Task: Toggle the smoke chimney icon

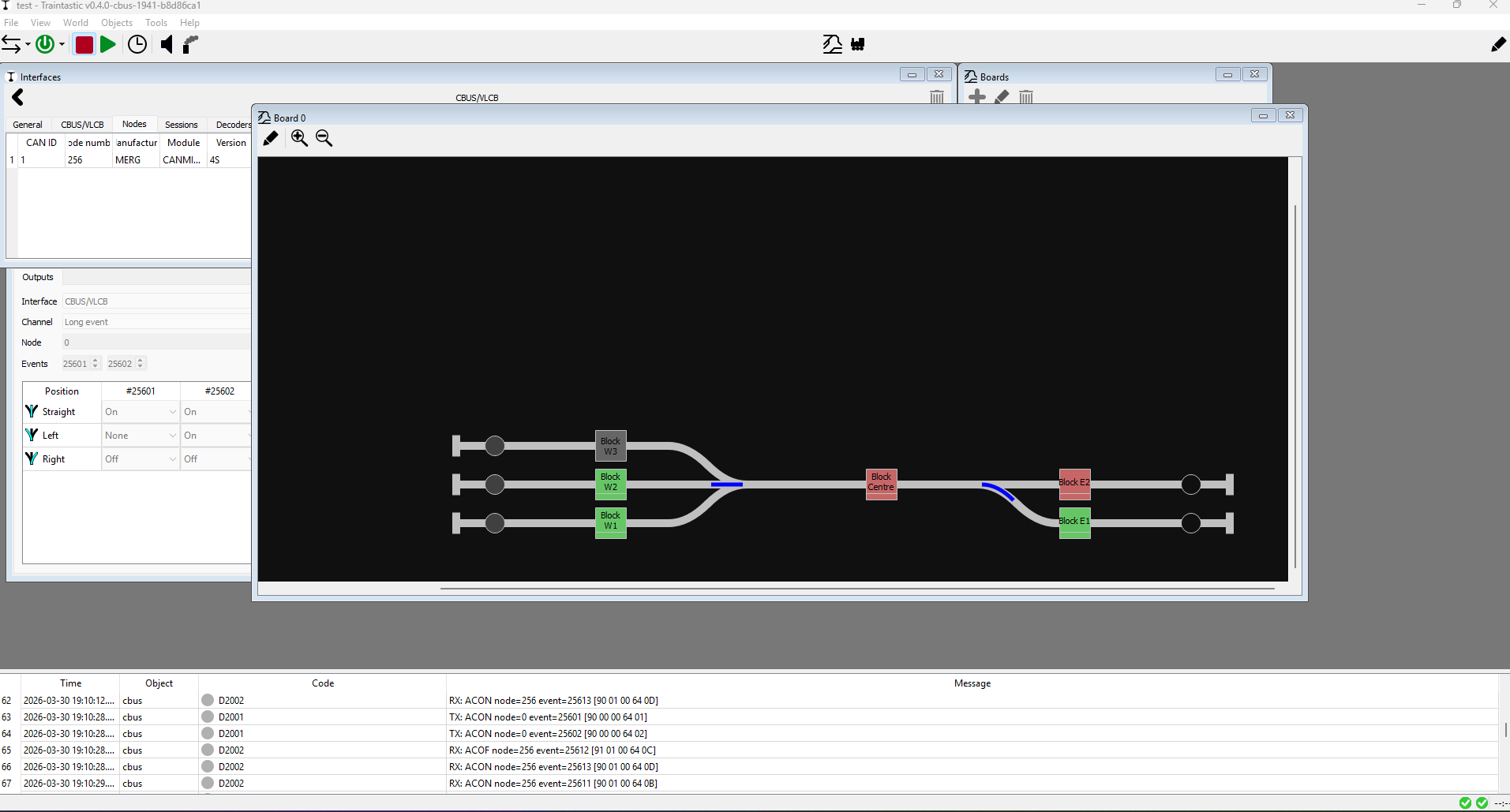Action: tap(190, 45)
